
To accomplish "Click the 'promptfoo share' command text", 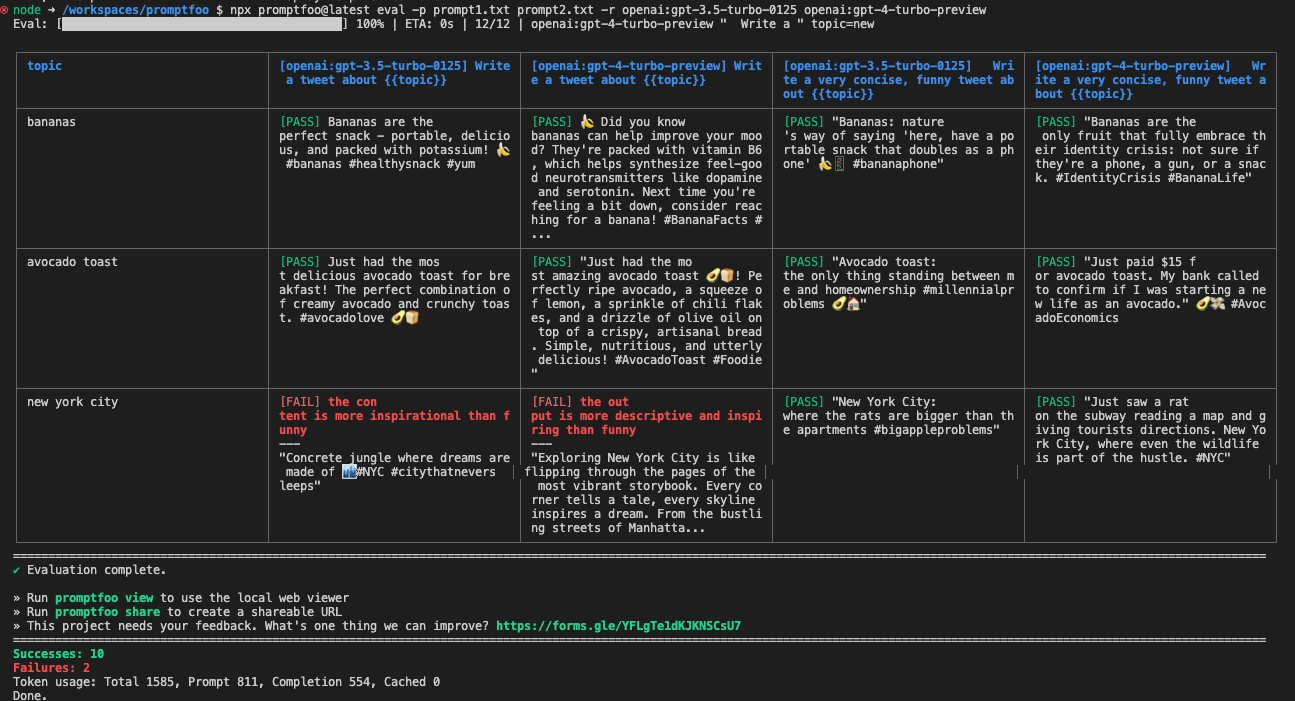I will point(107,612).
